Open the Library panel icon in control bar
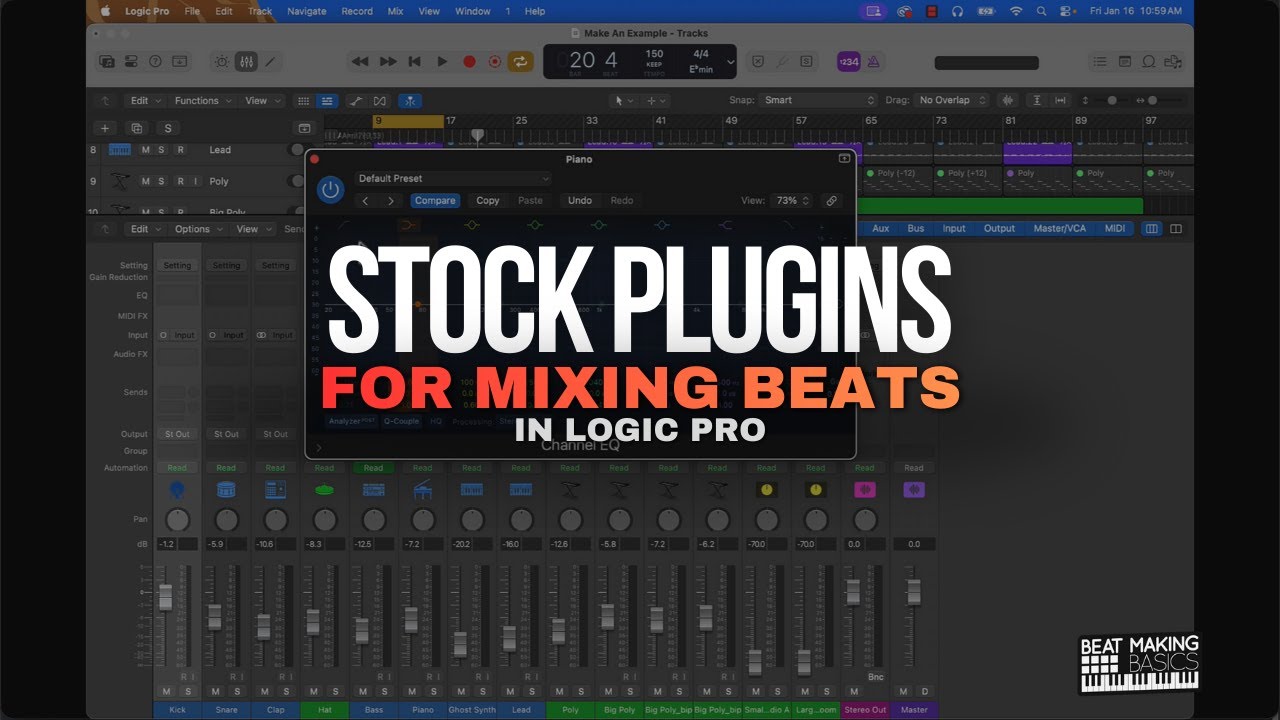 coord(107,61)
